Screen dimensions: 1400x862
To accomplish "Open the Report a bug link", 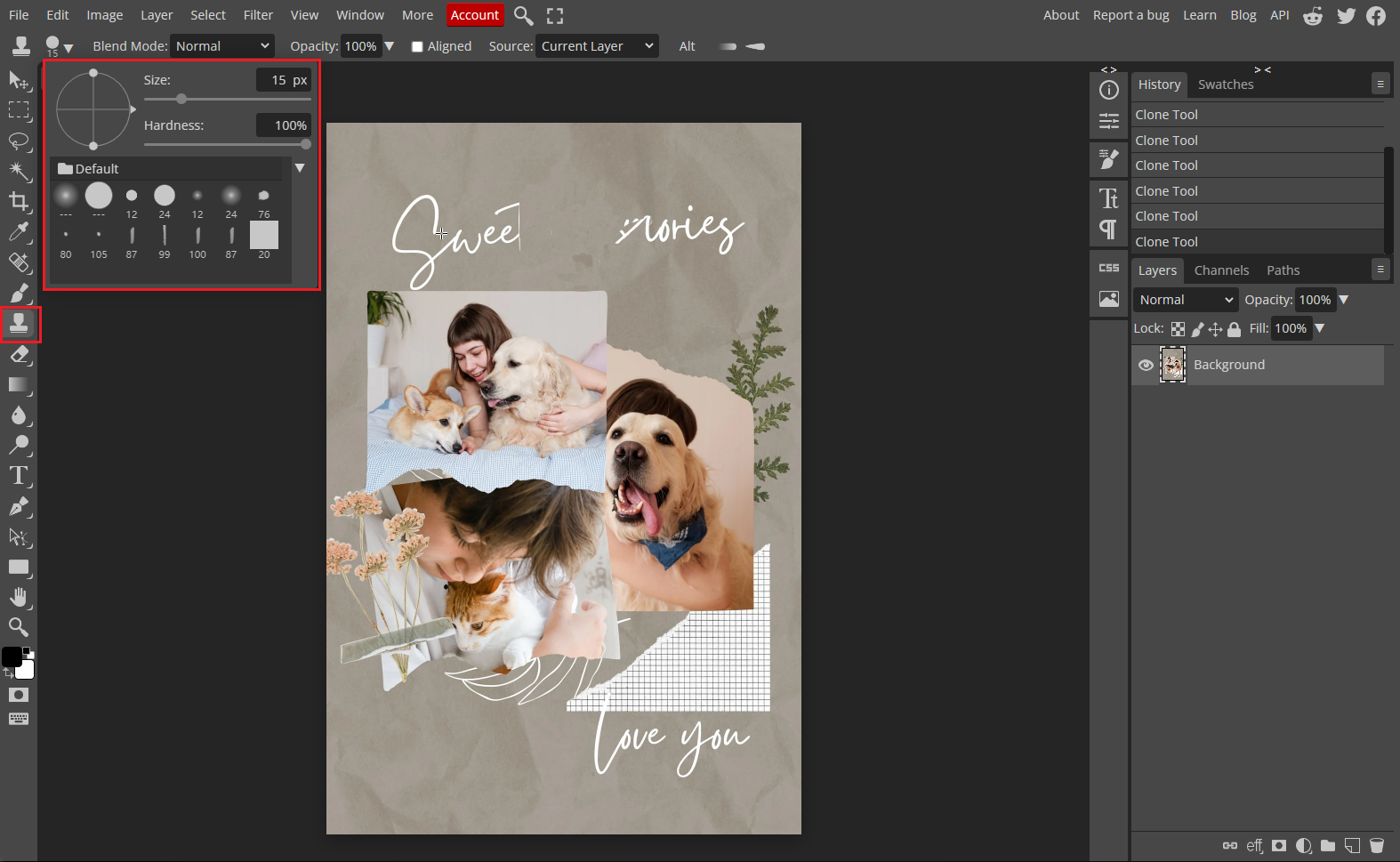I will tap(1130, 15).
